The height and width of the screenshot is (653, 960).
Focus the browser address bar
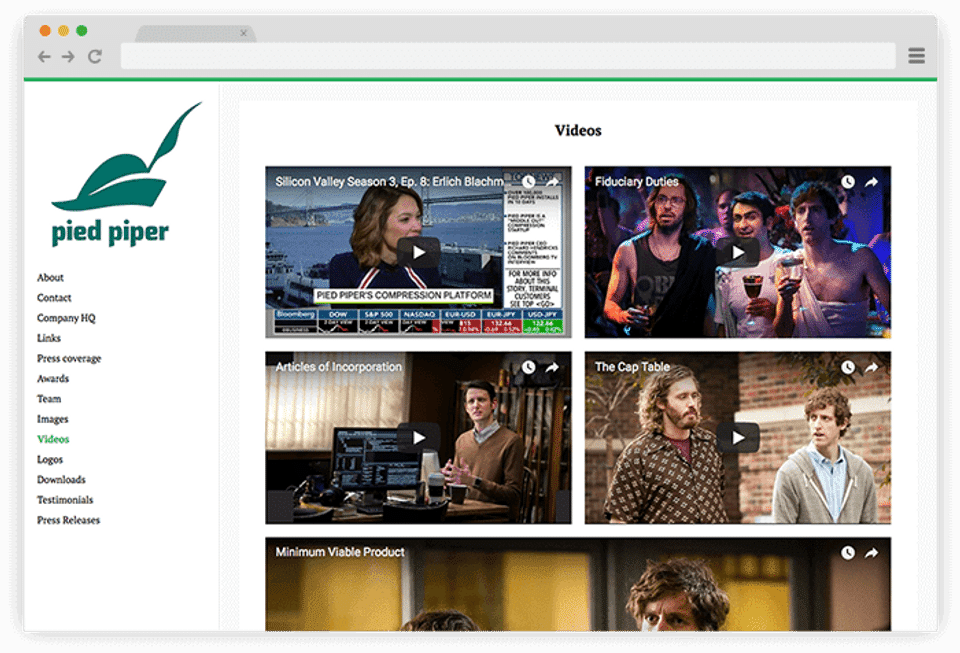[x=508, y=56]
